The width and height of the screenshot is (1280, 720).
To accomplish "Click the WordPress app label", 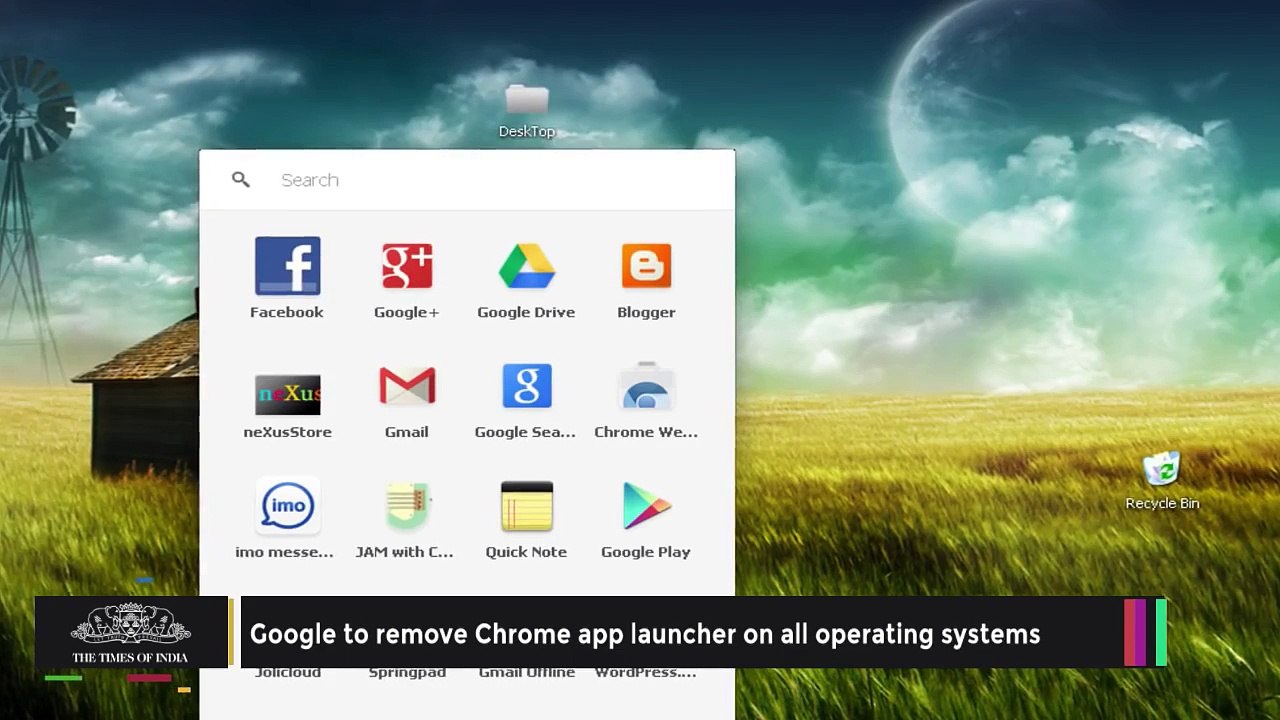I will coord(646,672).
